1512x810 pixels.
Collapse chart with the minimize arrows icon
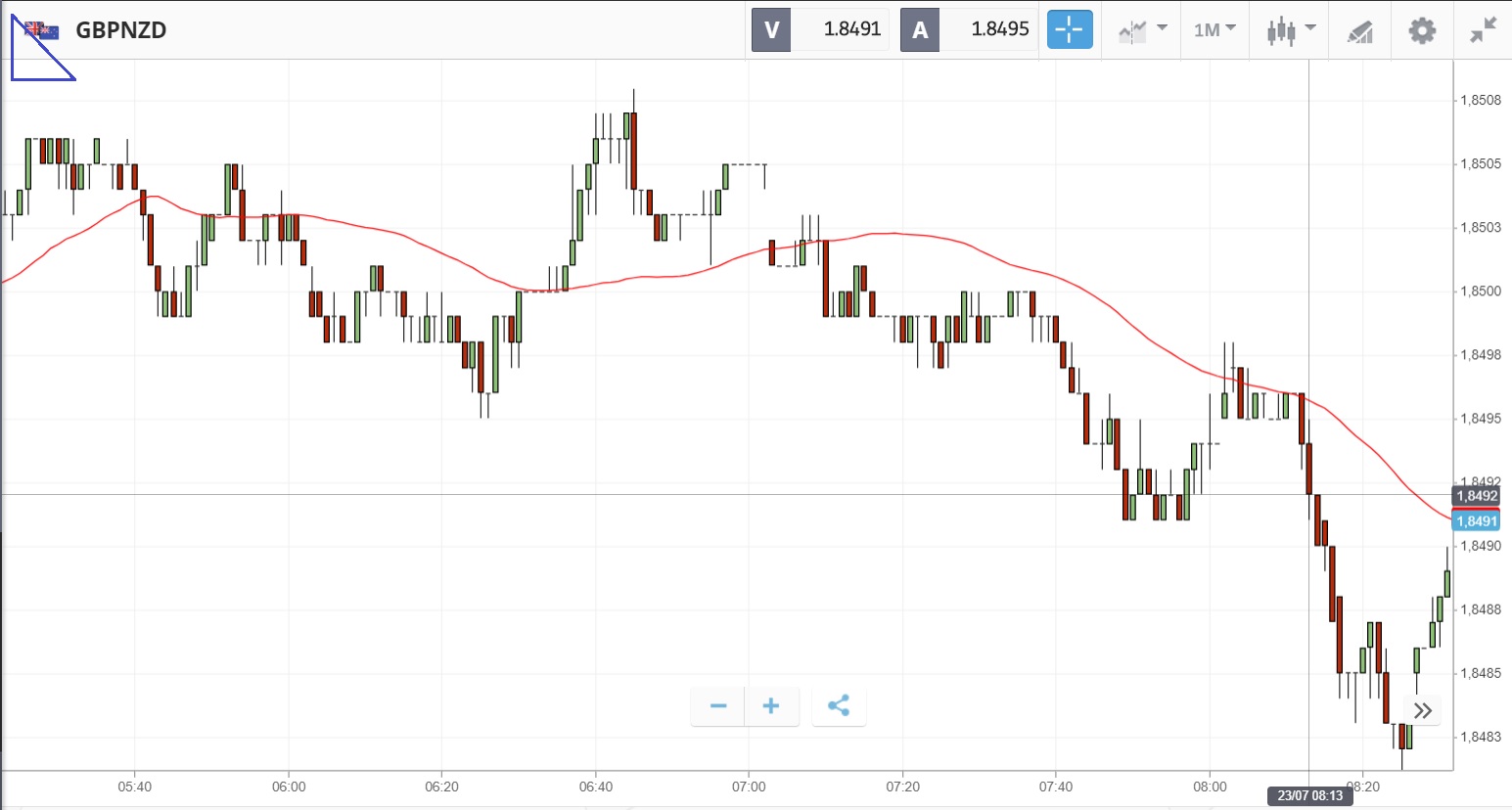tap(1483, 30)
